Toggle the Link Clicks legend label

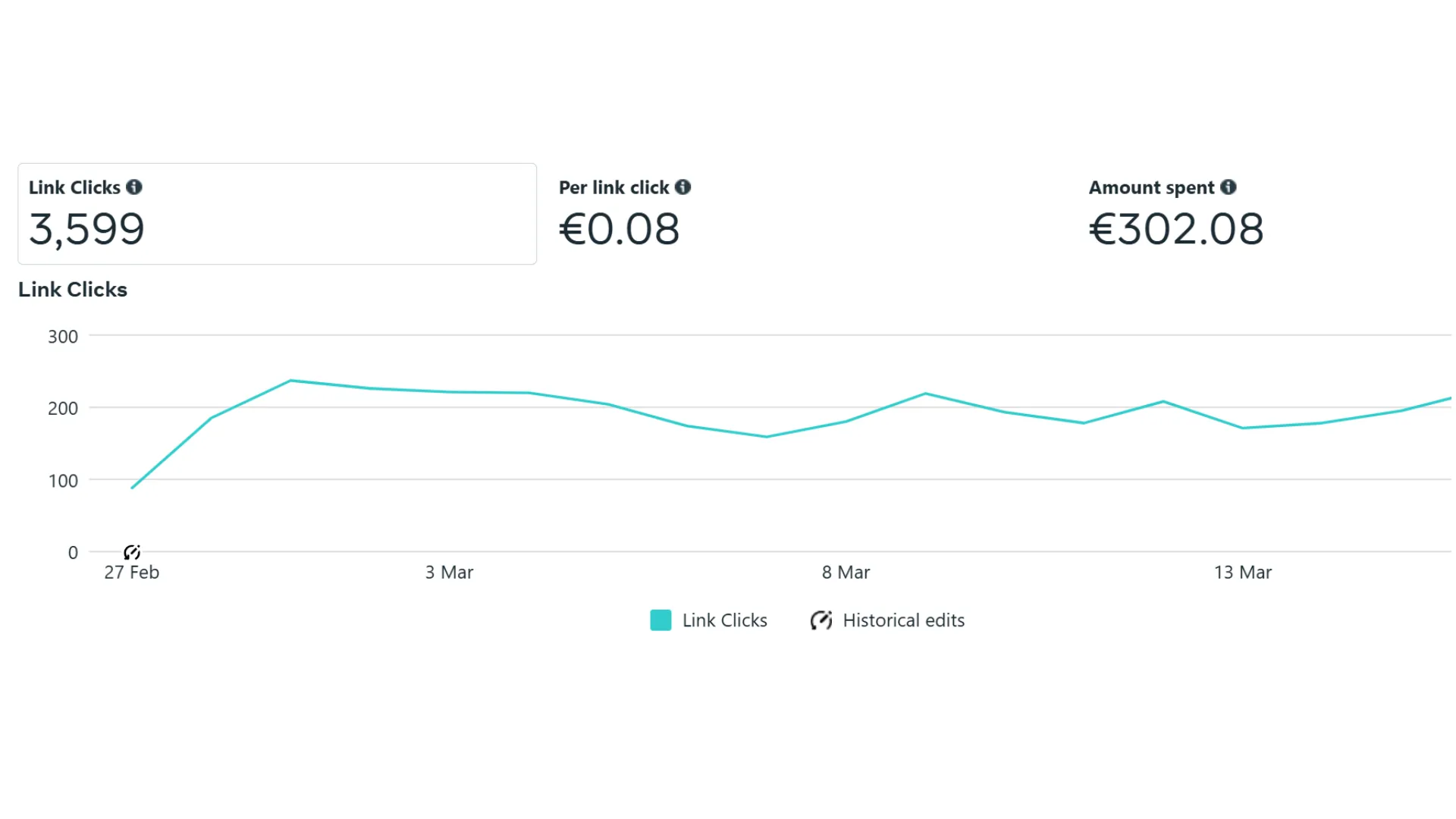click(724, 620)
